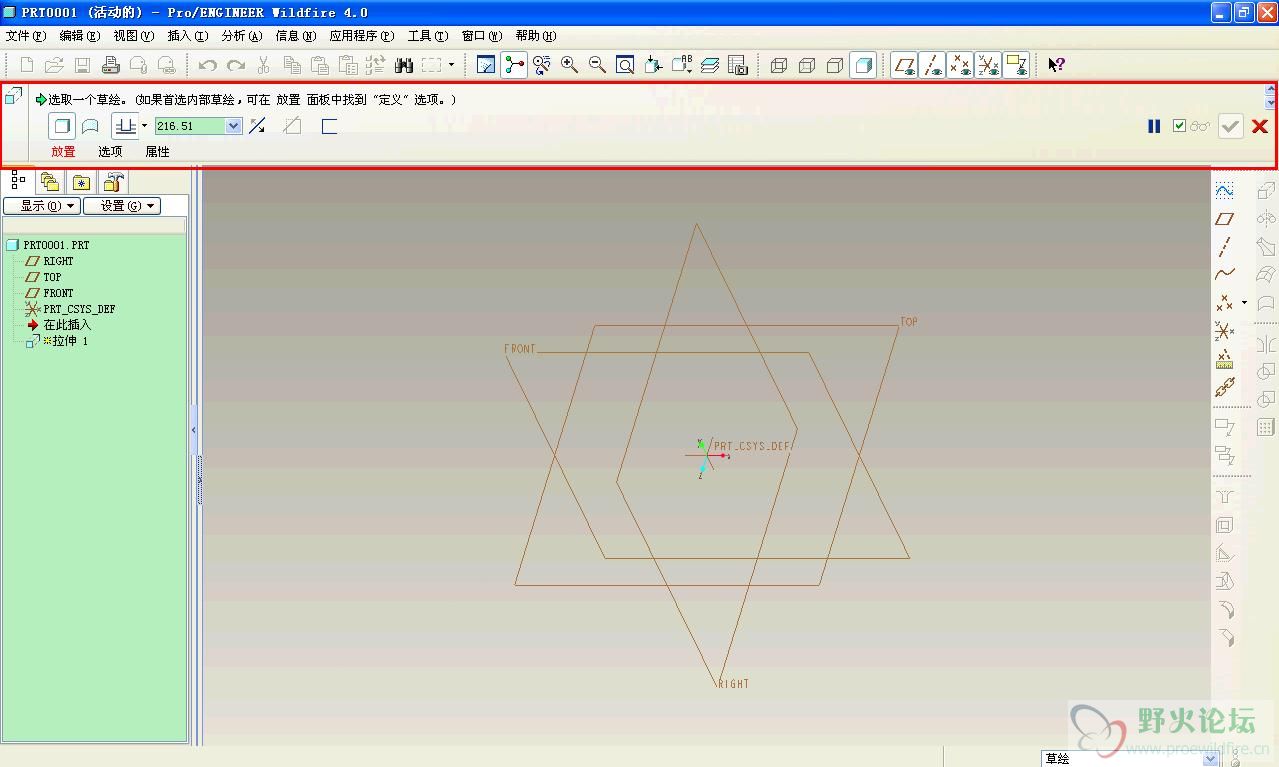Open the View Manager icon
This screenshot has height=767, width=1279.
tap(738, 65)
